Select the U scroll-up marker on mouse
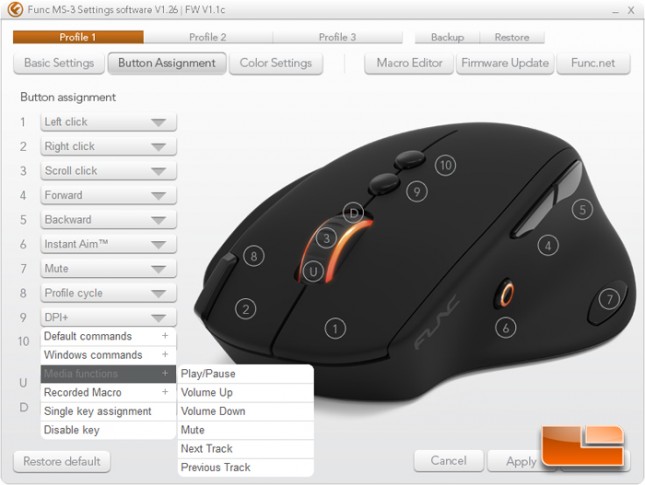This screenshot has width=645, height=485. pyautogui.click(x=313, y=272)
